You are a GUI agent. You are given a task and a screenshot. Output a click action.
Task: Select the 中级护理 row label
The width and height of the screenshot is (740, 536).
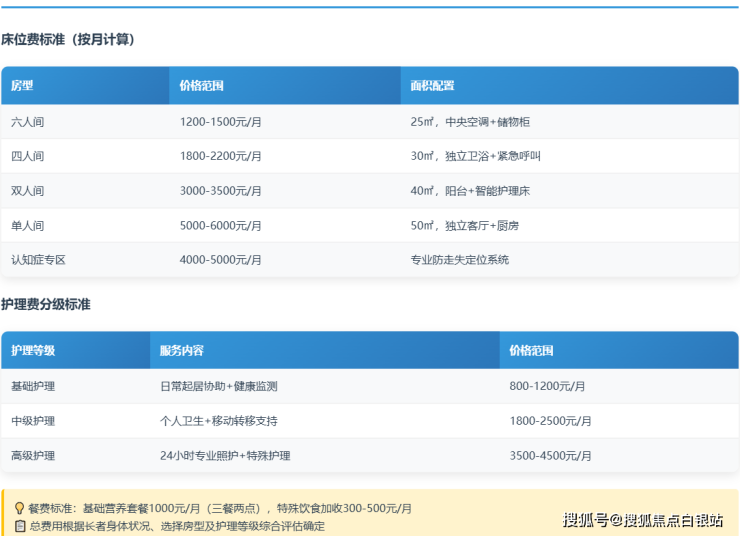33,421
